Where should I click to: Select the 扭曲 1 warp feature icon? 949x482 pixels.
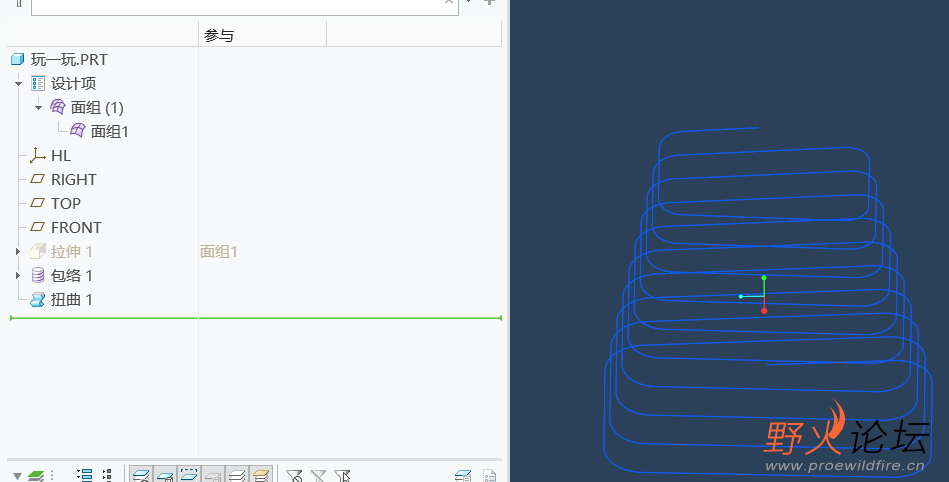tap(38, 299)
